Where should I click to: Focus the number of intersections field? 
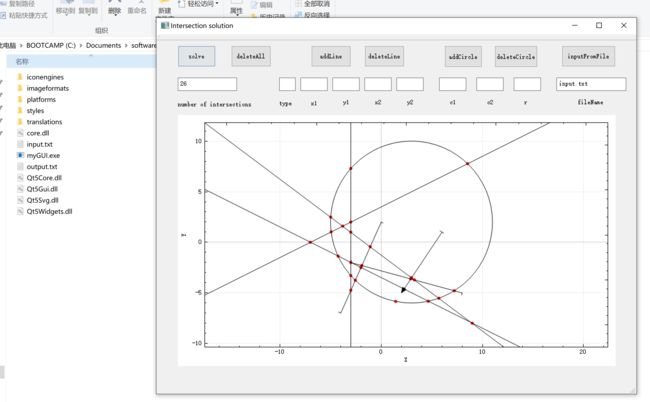[207, 84]
